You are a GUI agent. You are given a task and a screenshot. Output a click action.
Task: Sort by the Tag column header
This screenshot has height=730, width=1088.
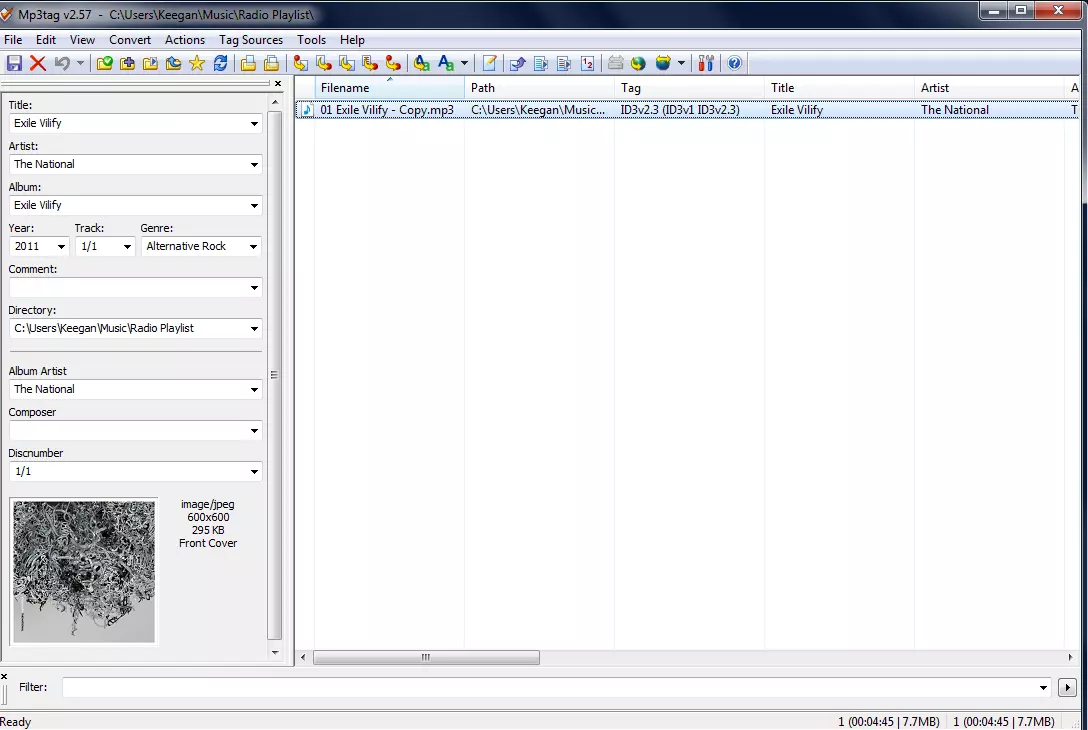click(x=689, y=87)
